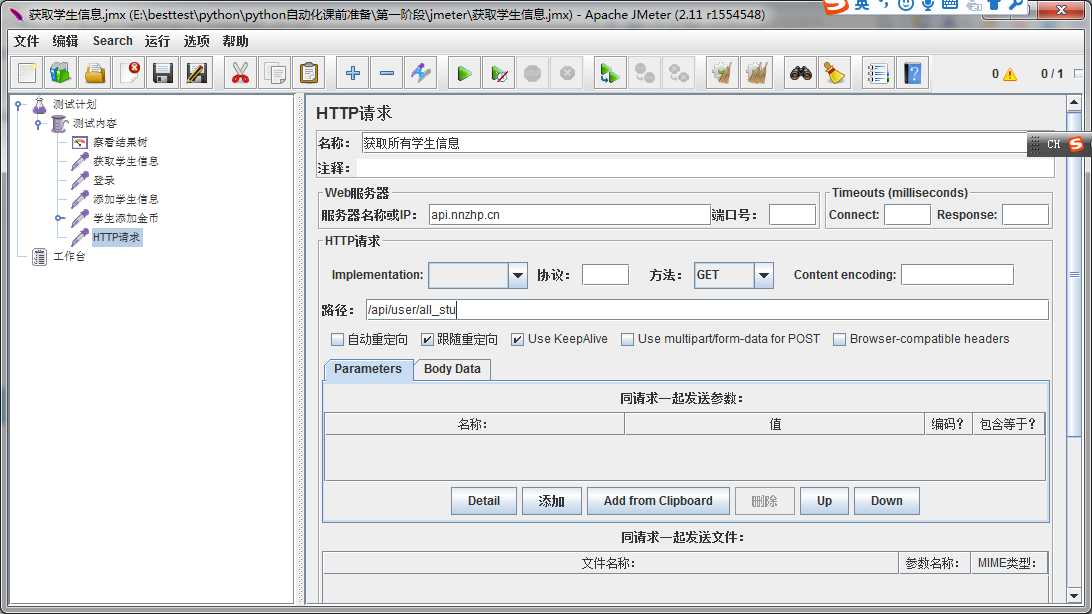Reset search using yellow broom icon
Viewport: 1092px width, 614px height.
(x=834, y=73)
